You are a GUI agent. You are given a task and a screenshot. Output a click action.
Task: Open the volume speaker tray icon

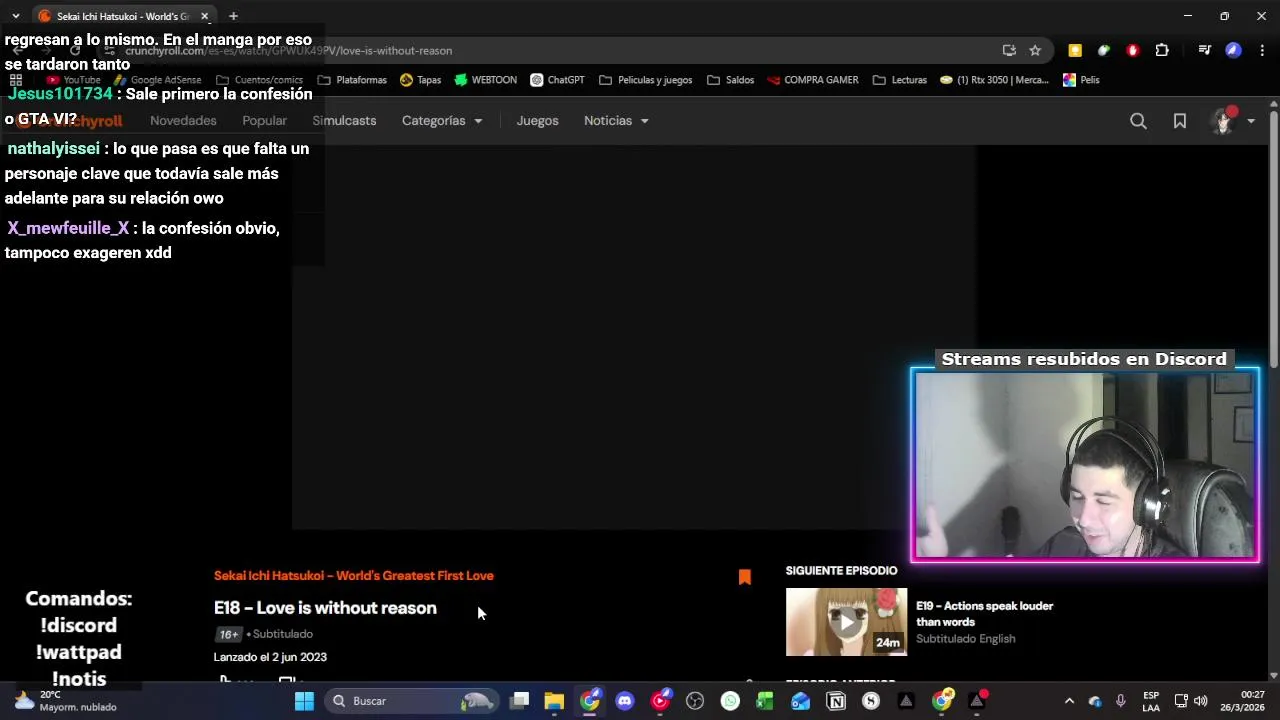(x=1201, y=701)
